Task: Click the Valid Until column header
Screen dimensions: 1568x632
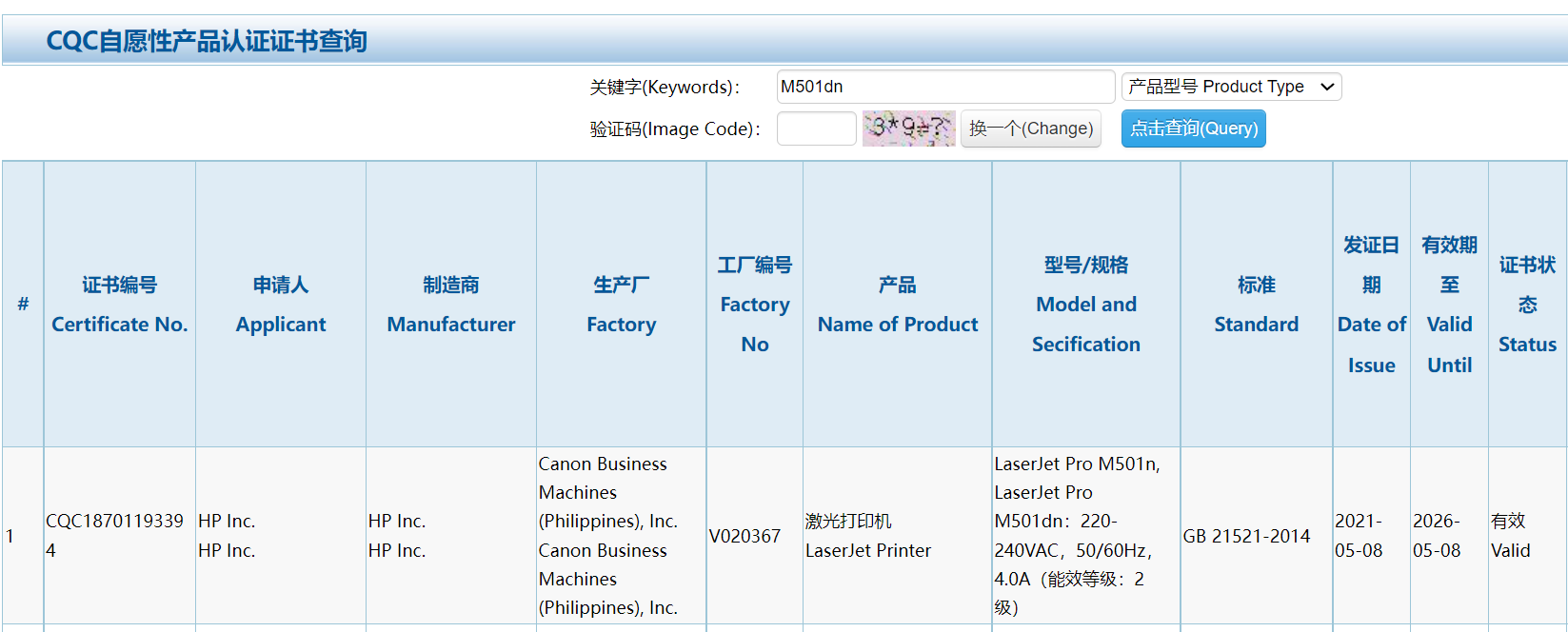Action: pos(1450,305)
